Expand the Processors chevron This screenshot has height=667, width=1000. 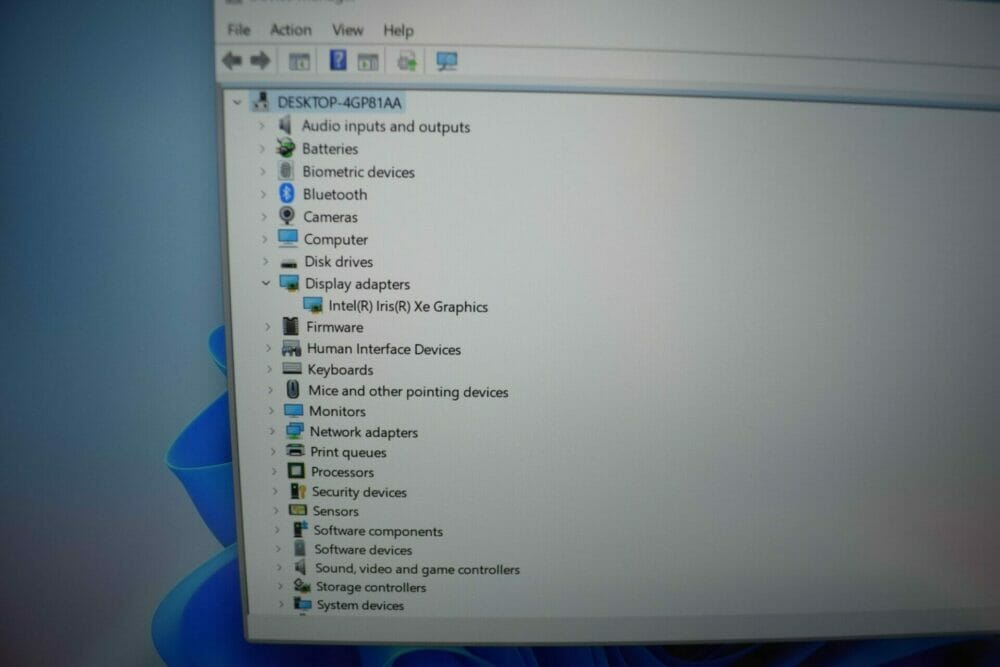(274, 472)
